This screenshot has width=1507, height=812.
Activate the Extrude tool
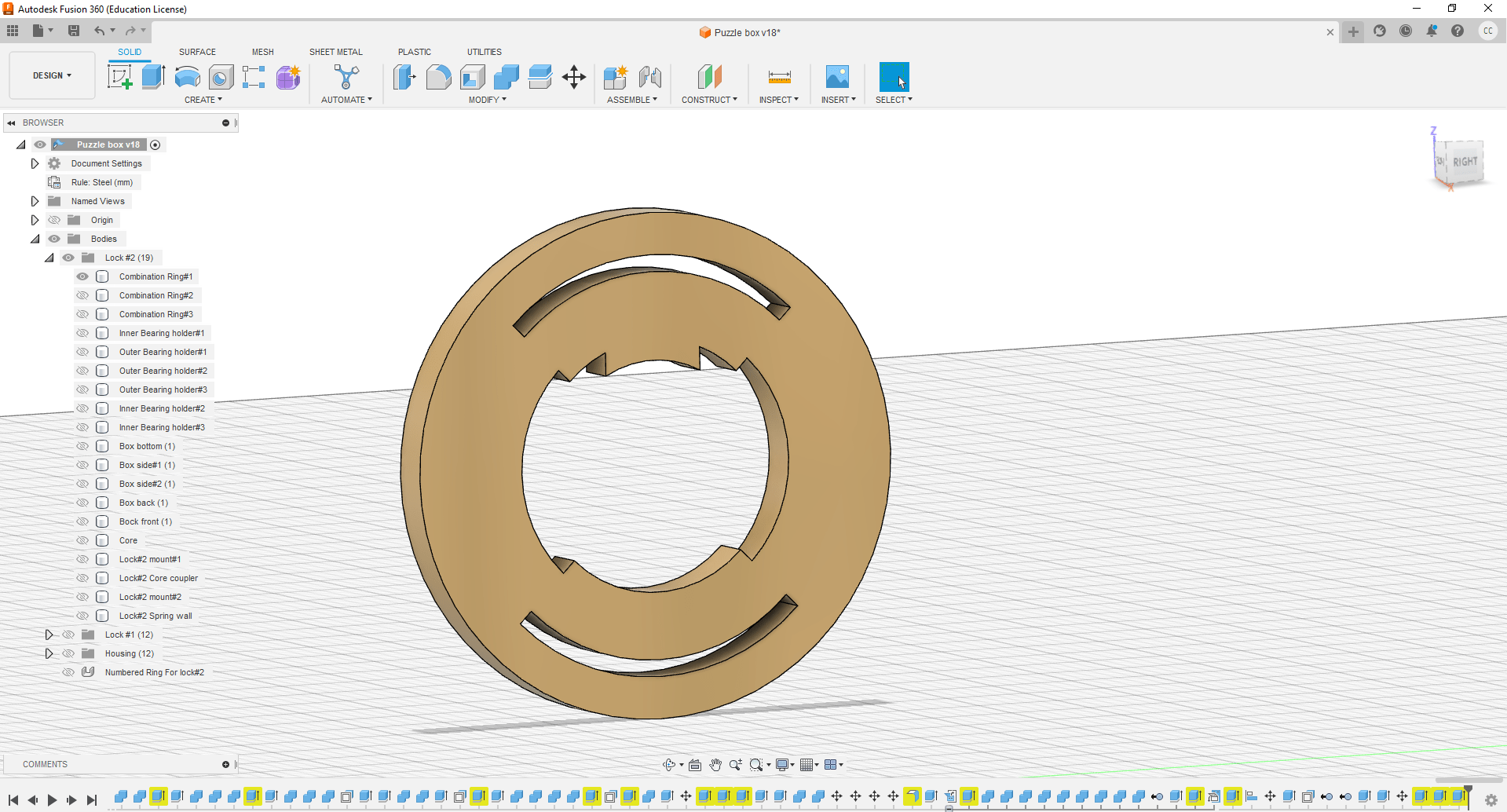[152, 77]
